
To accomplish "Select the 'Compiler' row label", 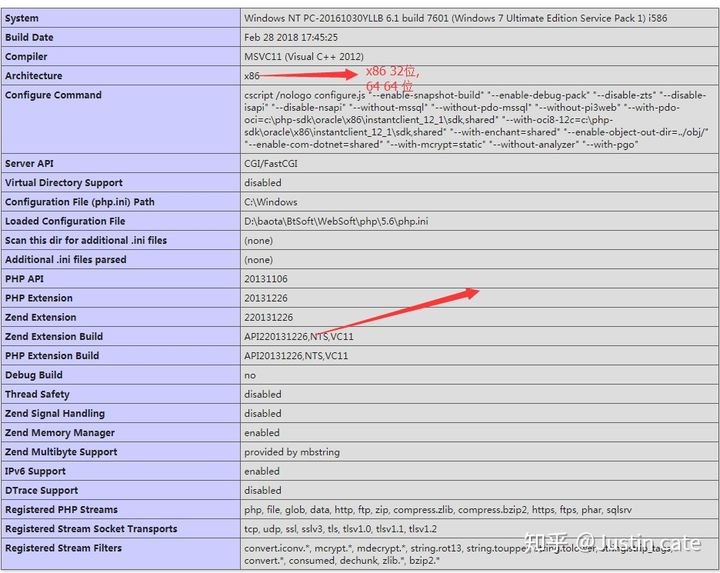I will (26, 57).
